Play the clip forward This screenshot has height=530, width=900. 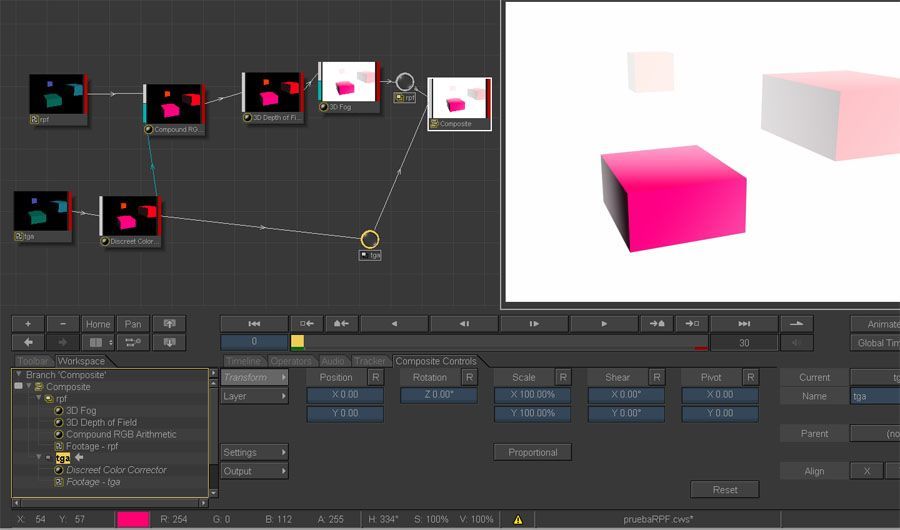click(604, 324)
